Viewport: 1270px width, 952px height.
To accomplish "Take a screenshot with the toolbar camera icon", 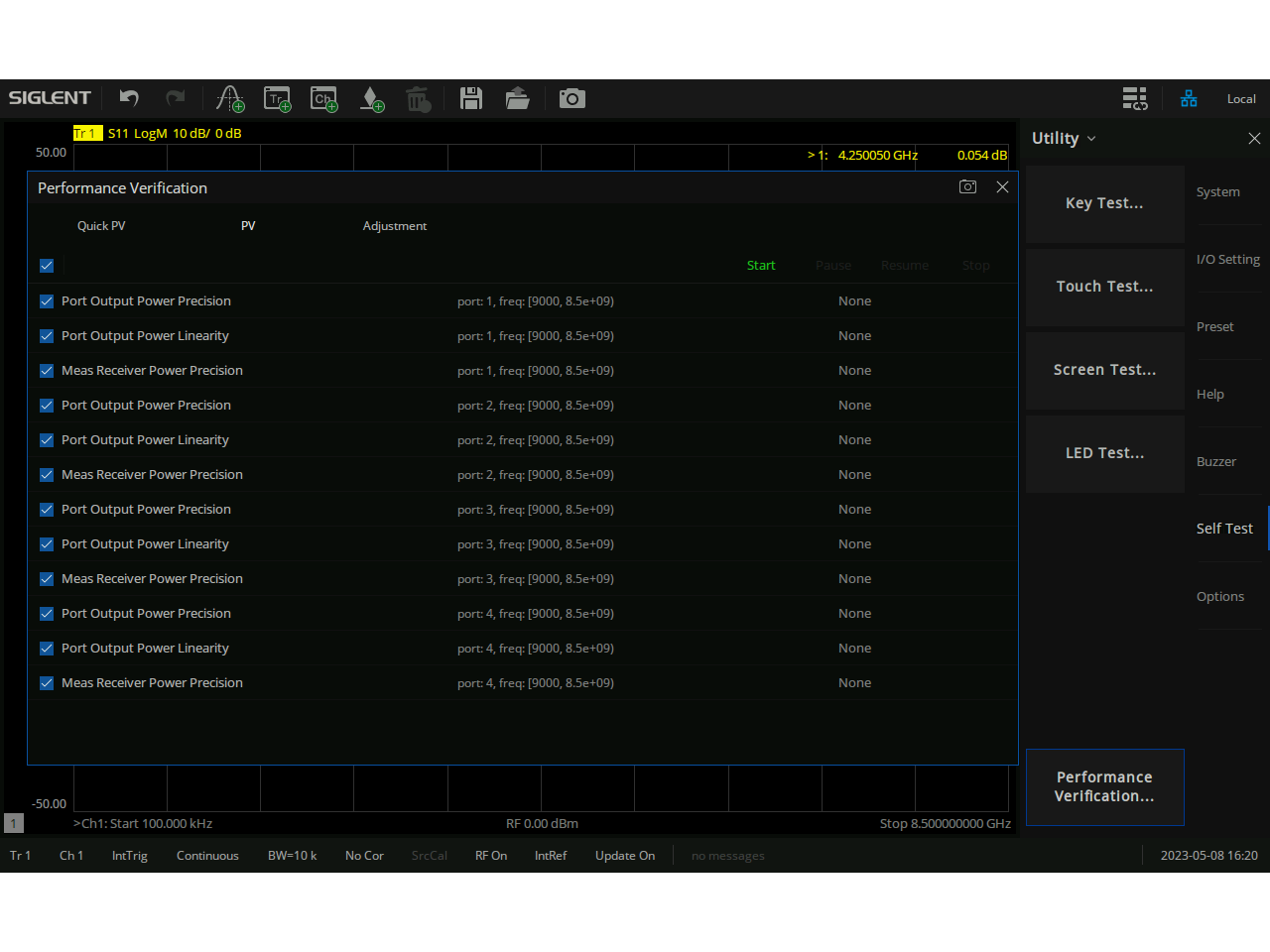I will [x=571, y=98].
